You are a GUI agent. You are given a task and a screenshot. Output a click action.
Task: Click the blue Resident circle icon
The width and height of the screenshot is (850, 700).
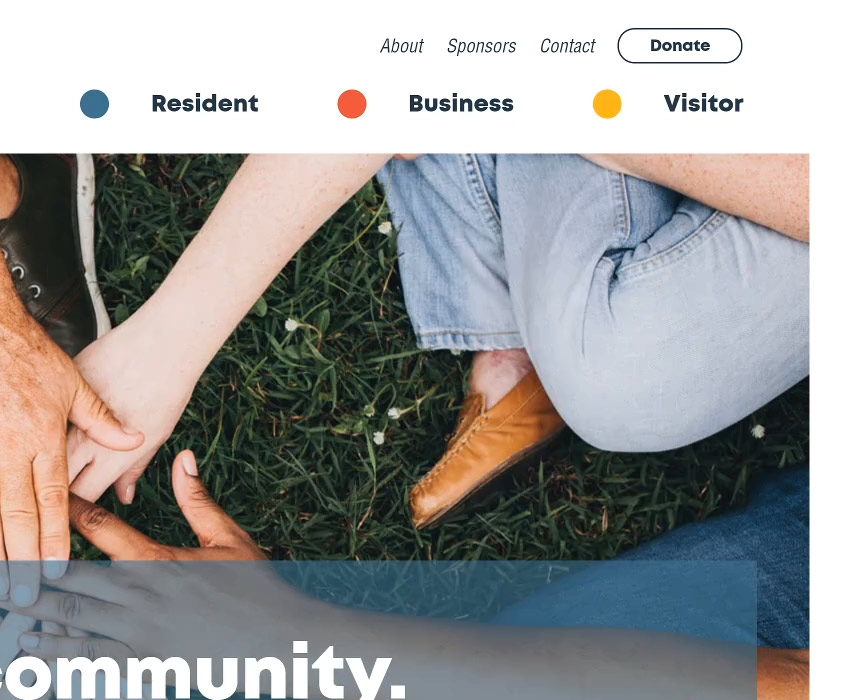tap(94, 104)
